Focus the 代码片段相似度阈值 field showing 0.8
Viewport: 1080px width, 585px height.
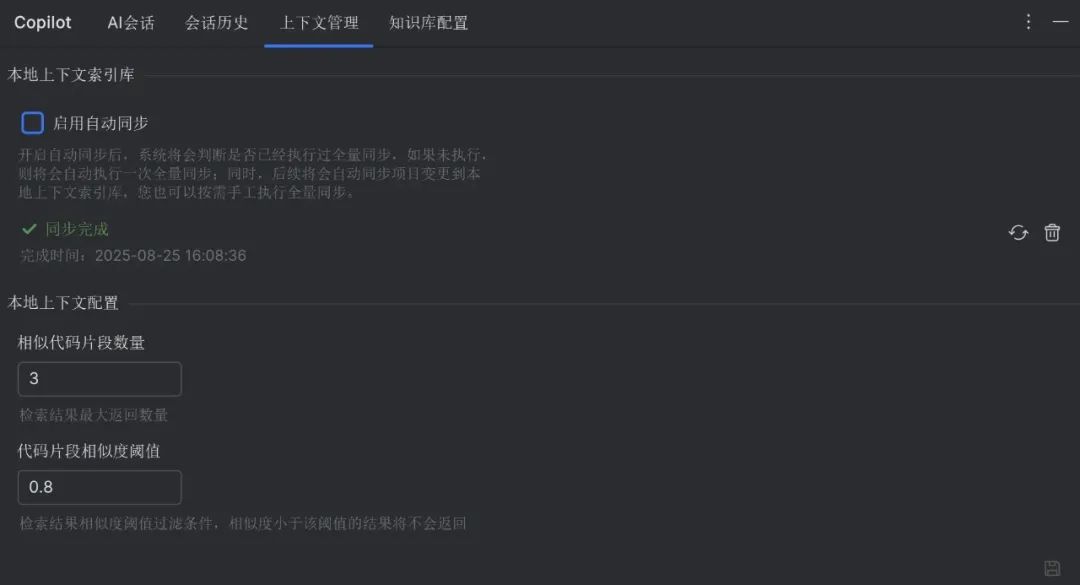click(x=100, y=487)
